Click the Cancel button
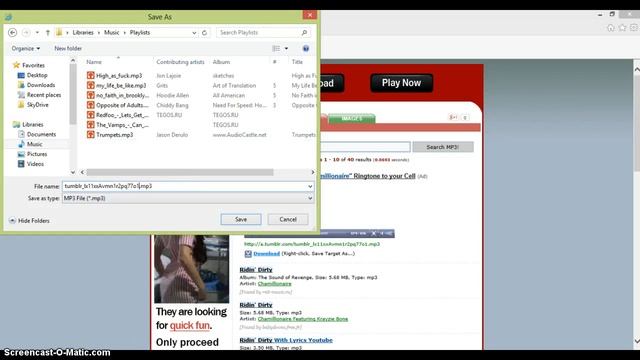 coord(288,219)
